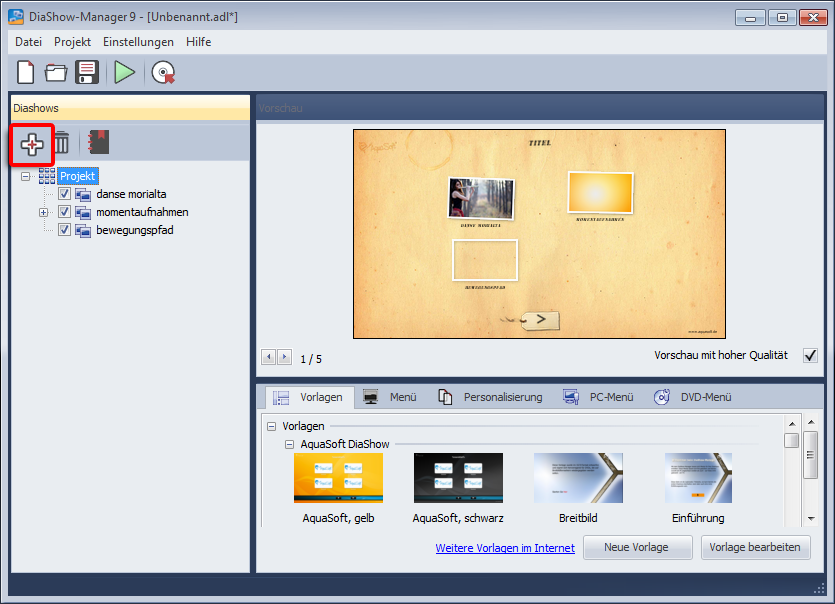This screenshot has height=604, width=835.
Task: Click the red book icon in Diashows panel
Action: (x=98, y=143)
